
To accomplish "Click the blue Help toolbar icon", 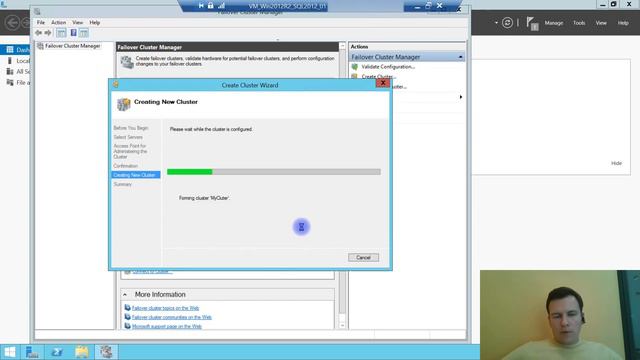I will click(x=73, y=33).
